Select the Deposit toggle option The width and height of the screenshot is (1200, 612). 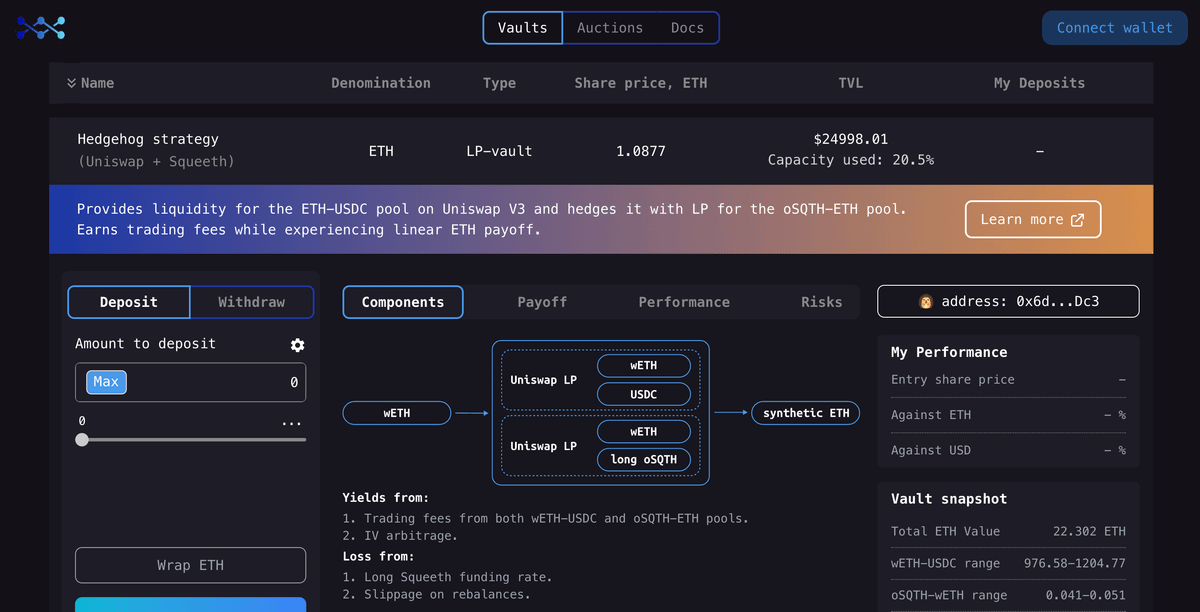(x=129, y=302)
